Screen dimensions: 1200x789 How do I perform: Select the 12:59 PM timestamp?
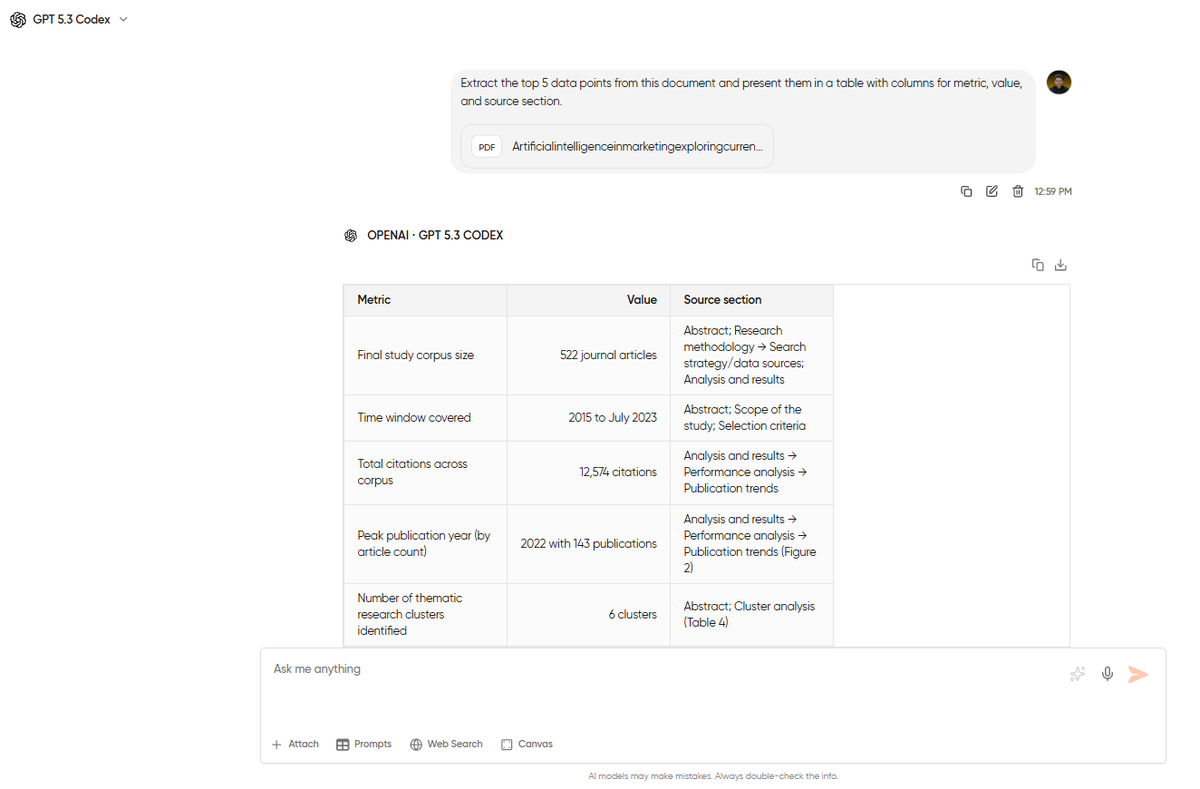pos(1055,191)
